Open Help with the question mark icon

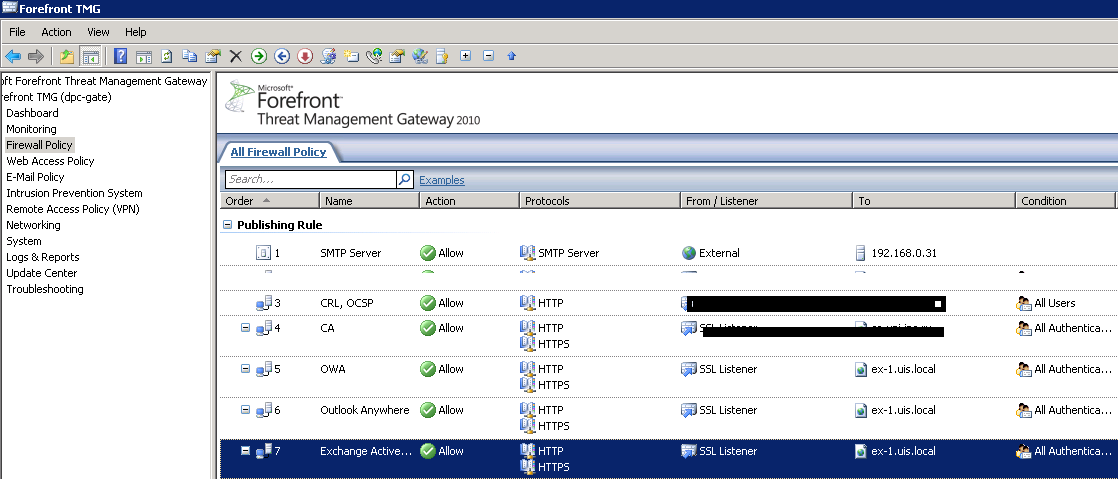pos(120,56)
